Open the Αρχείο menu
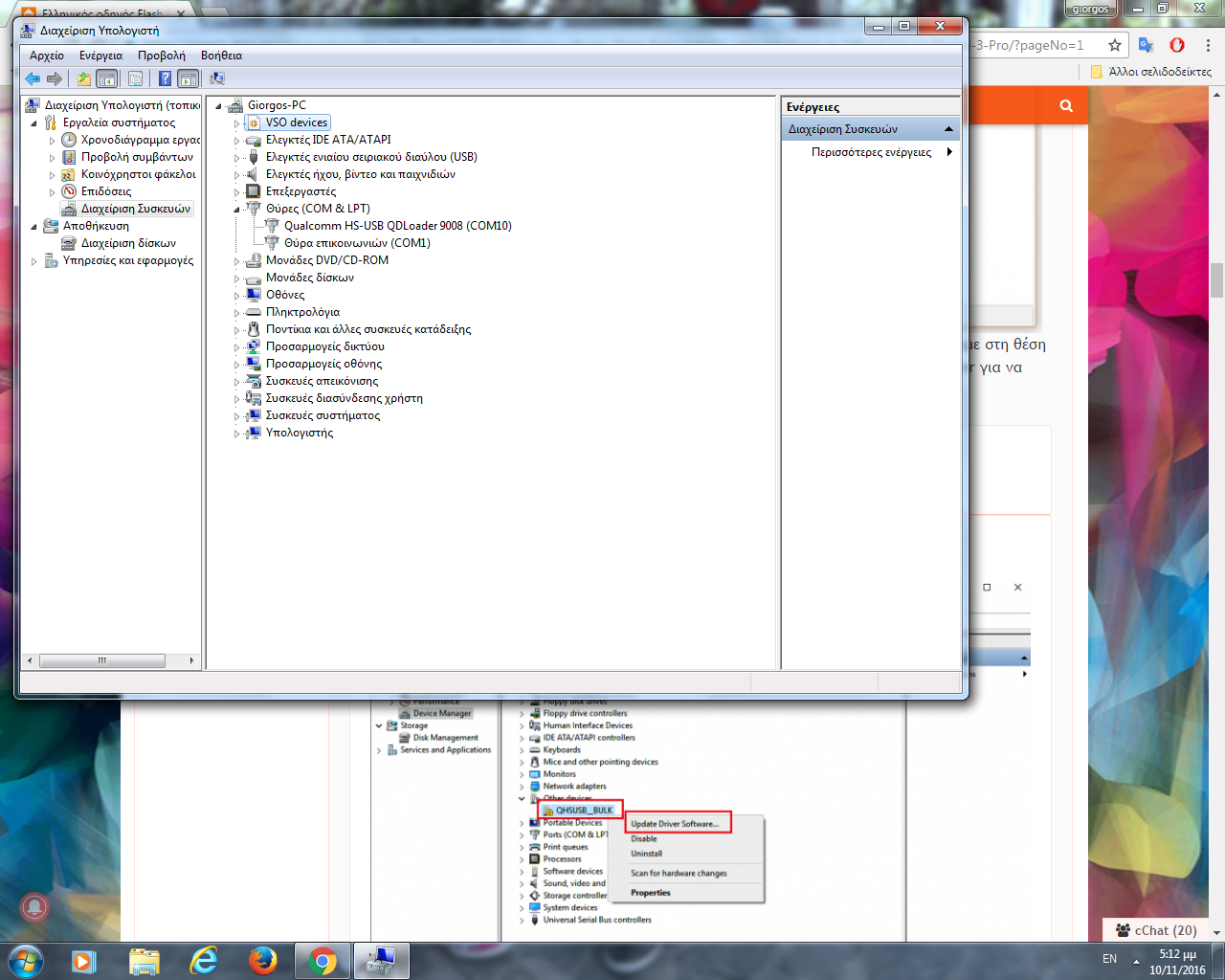Image resolution: width=1225 pixels, height=980 pixels. tap(47, 56)
